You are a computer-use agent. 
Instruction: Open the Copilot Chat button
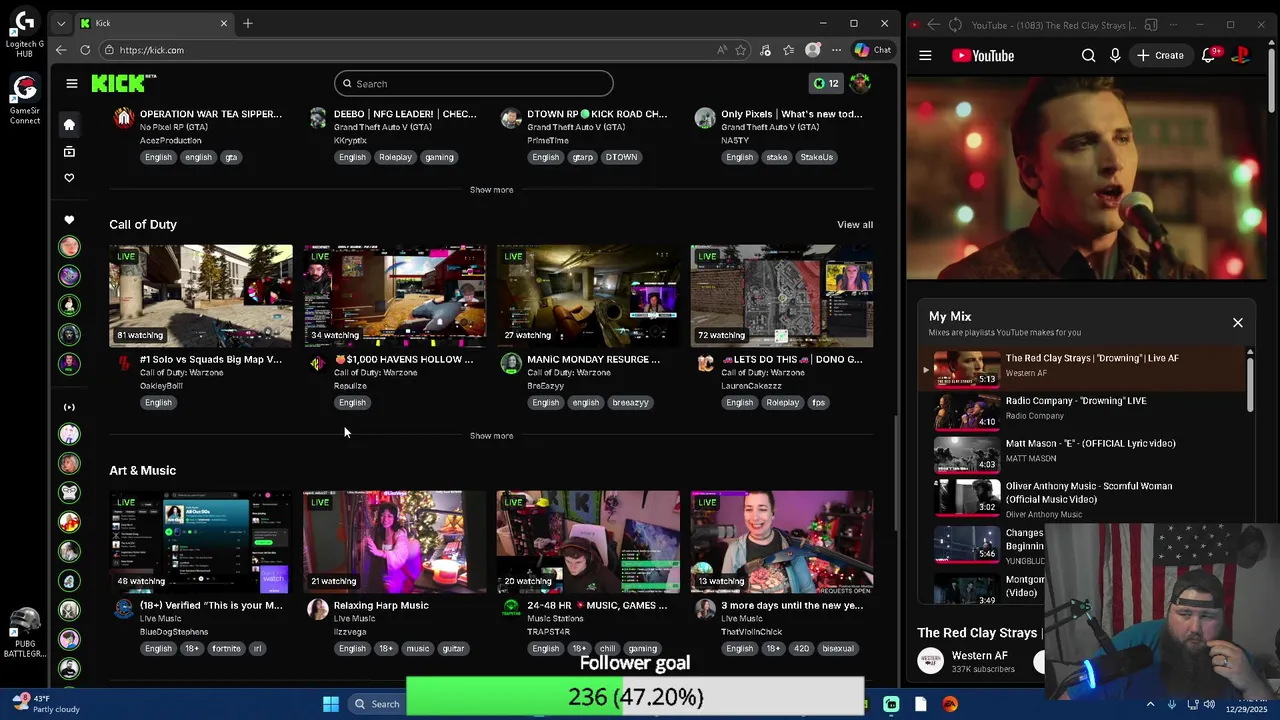(872, 50)
